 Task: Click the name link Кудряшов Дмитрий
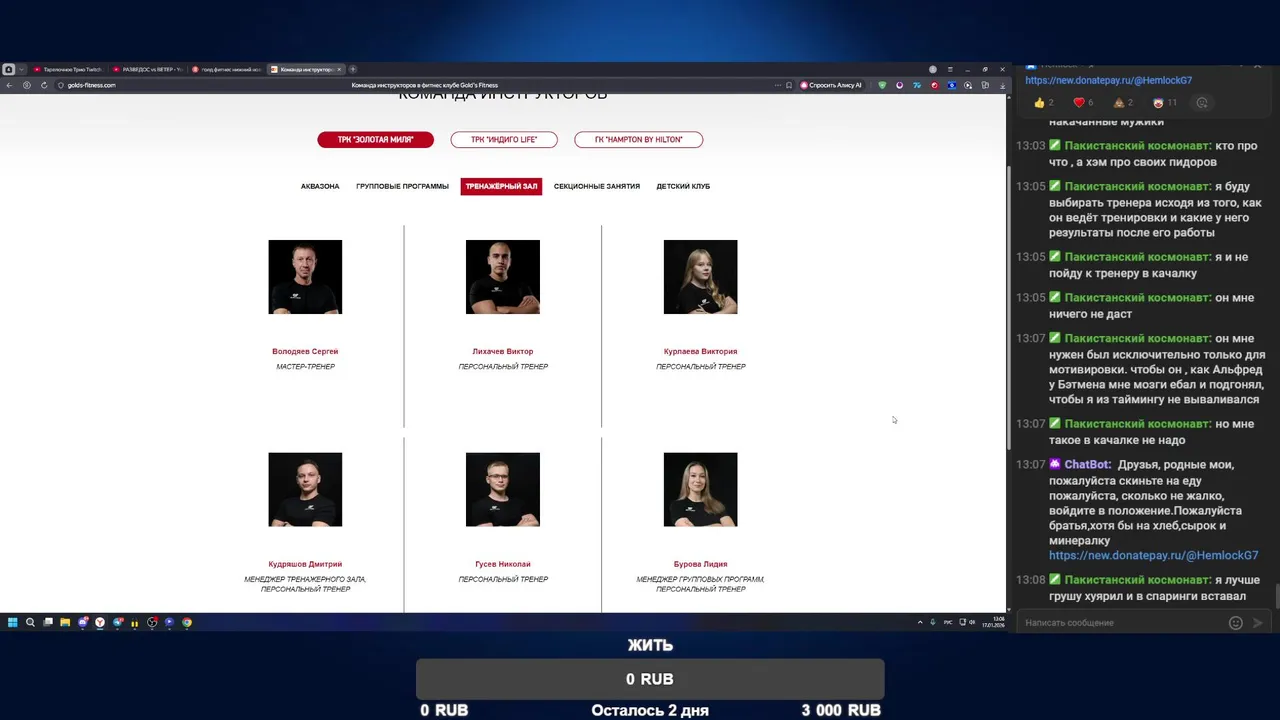coord(305,564)
